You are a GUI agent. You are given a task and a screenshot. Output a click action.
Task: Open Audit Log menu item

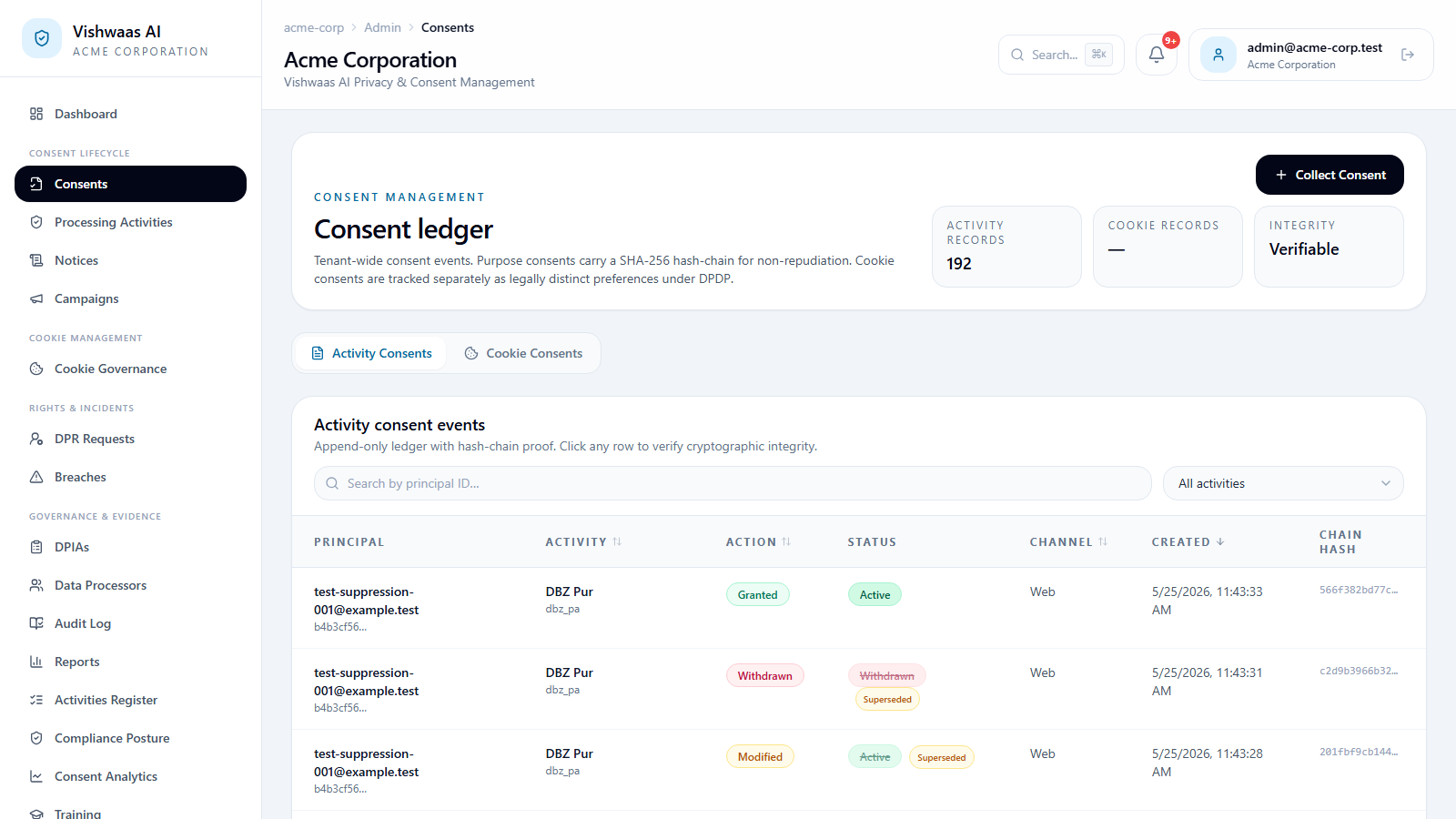point(130,623)
